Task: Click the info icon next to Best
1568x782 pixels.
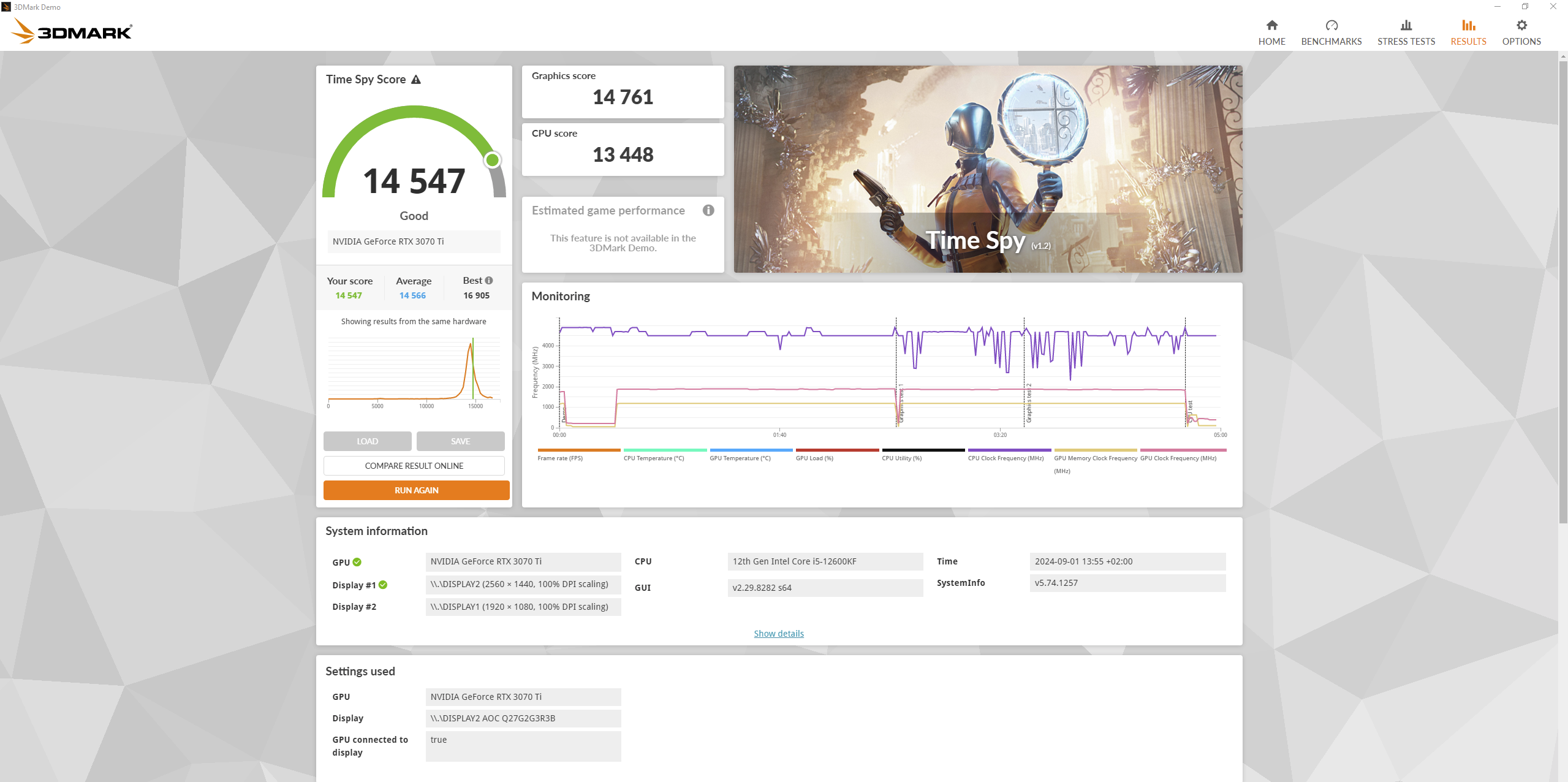Action: tap(489, 281)
